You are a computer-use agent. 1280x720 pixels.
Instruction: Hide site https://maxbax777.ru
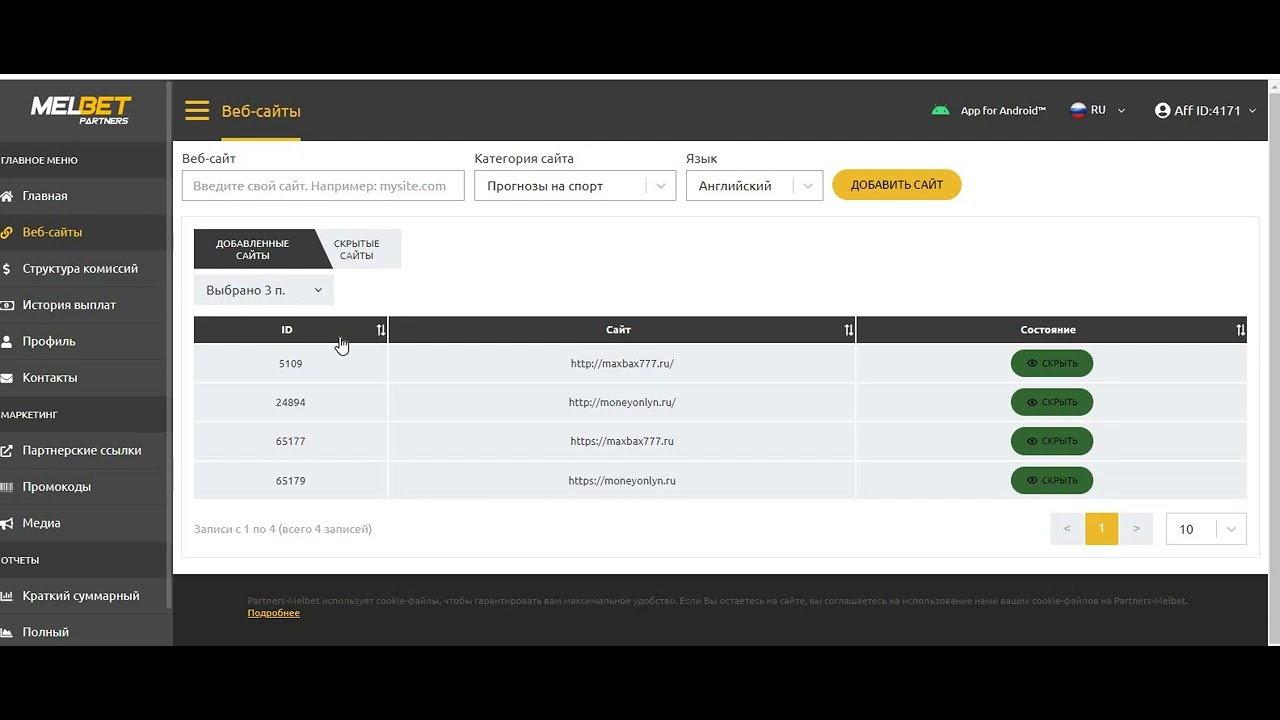1052,441
